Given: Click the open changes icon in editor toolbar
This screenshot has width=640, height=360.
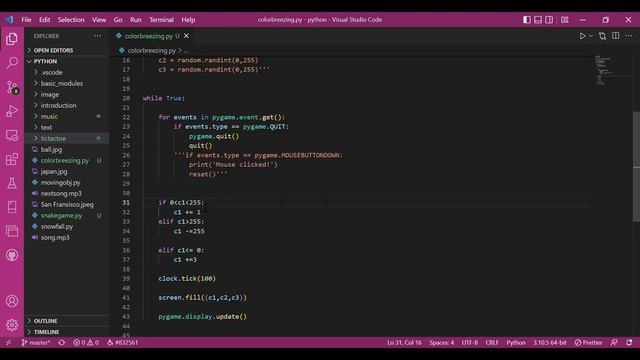Looking at the screenshot, I should tap(602, 36).
